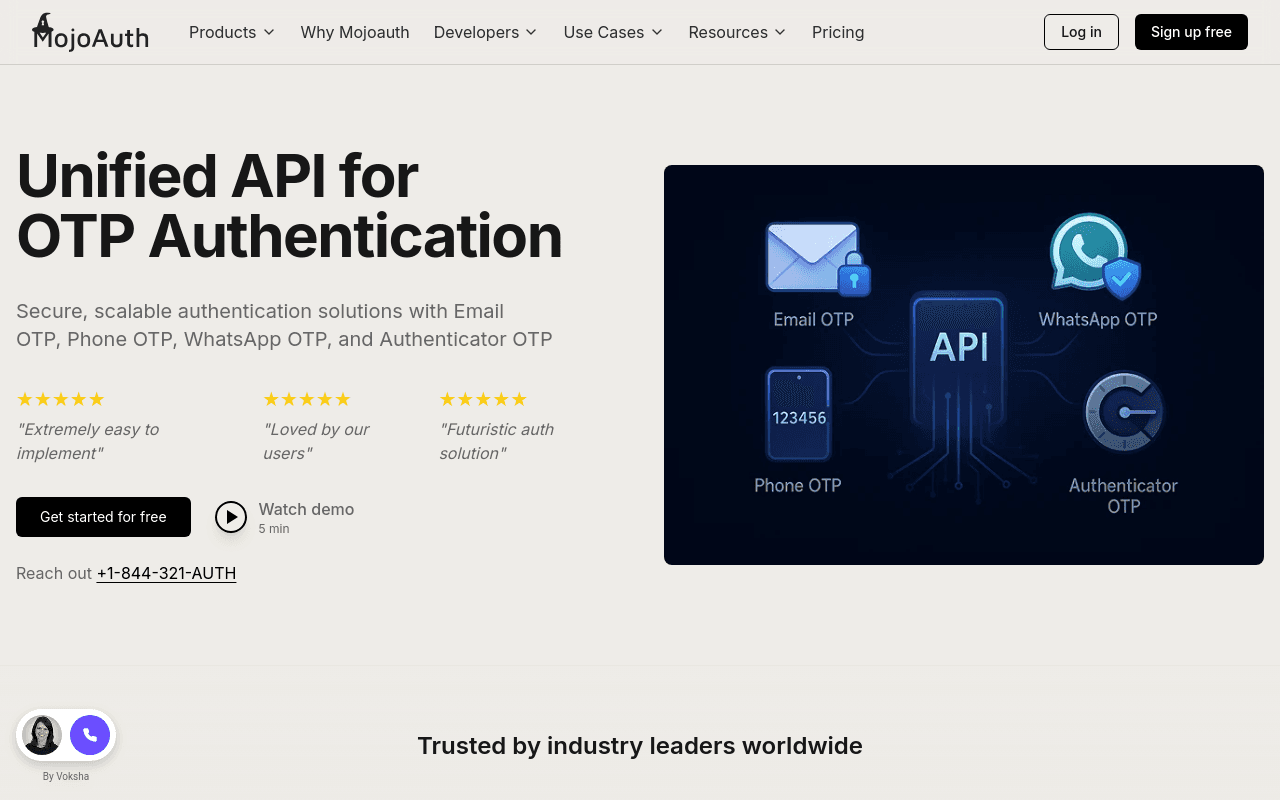
Task: Click the "Extremely easy to implement" quote
Action: [x=88, y=441]
